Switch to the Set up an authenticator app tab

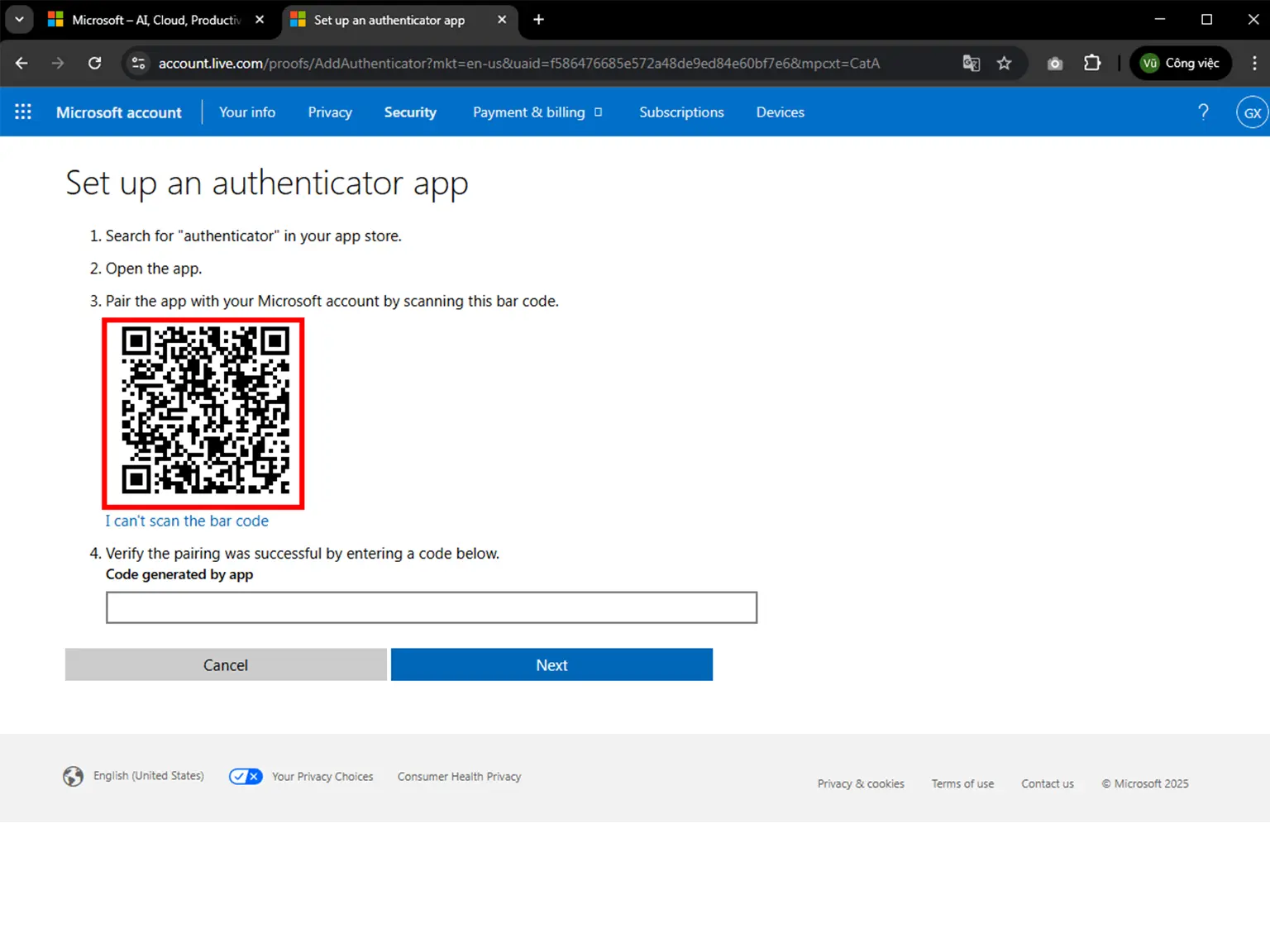click(389, 20)
